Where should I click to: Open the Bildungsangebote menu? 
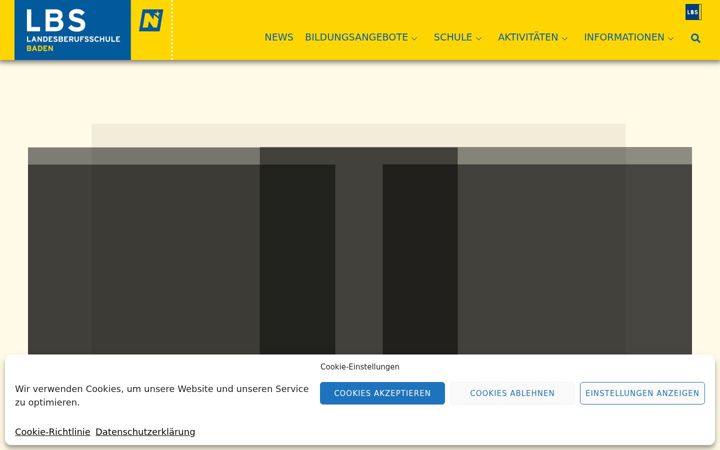click(x=357, y=37)
